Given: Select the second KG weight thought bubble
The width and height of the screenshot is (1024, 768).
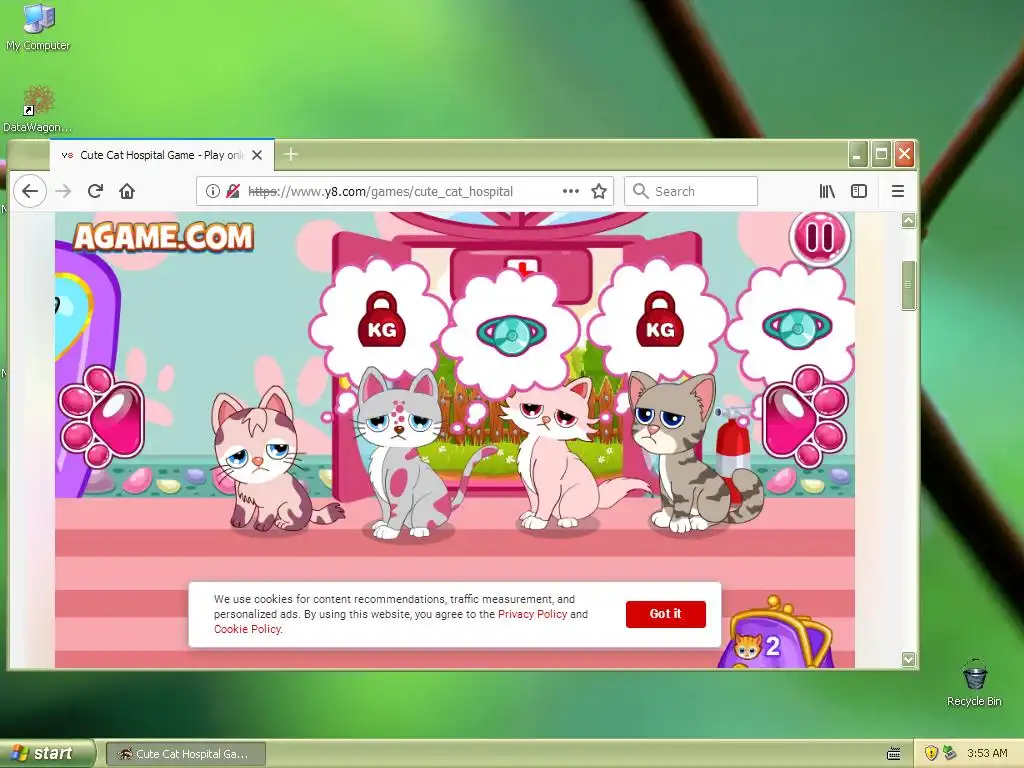Looking at the screenshot, I should coord(660,320).
